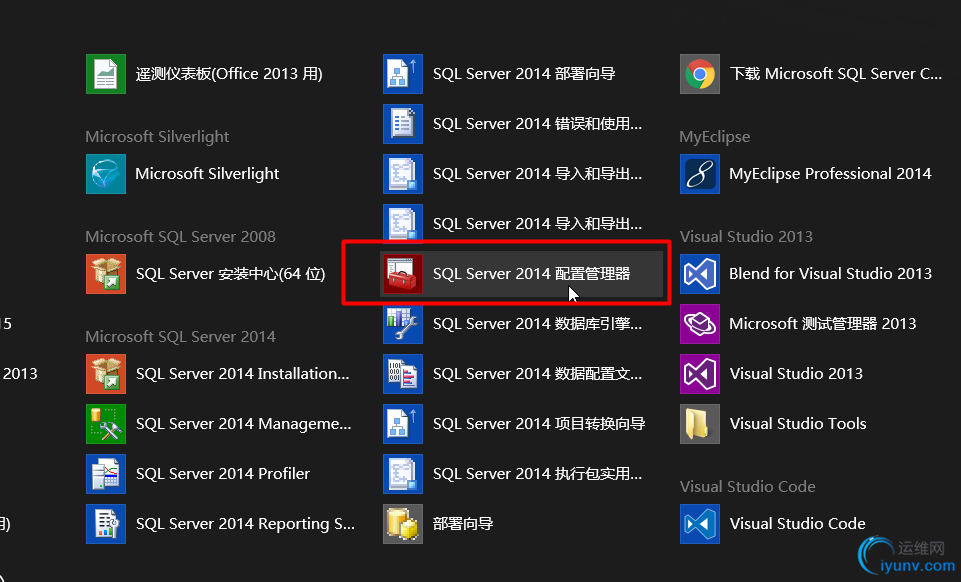961x582 pixels.
Task: Open SQL Server 2014 Profiler
Action: point(199,474)
